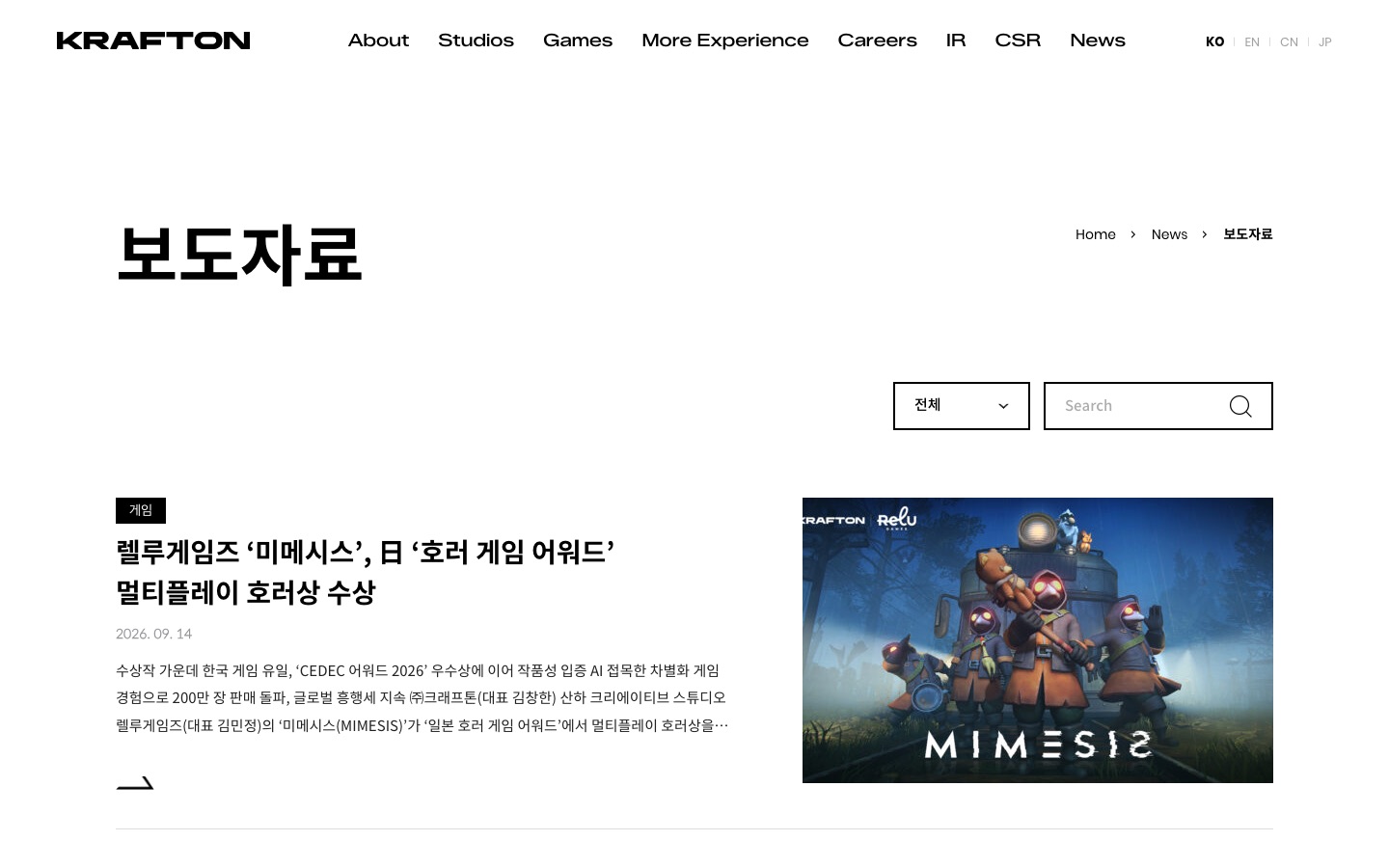1389x868 pixels.
Task: Open the About menu
Action: coord(378,41)
